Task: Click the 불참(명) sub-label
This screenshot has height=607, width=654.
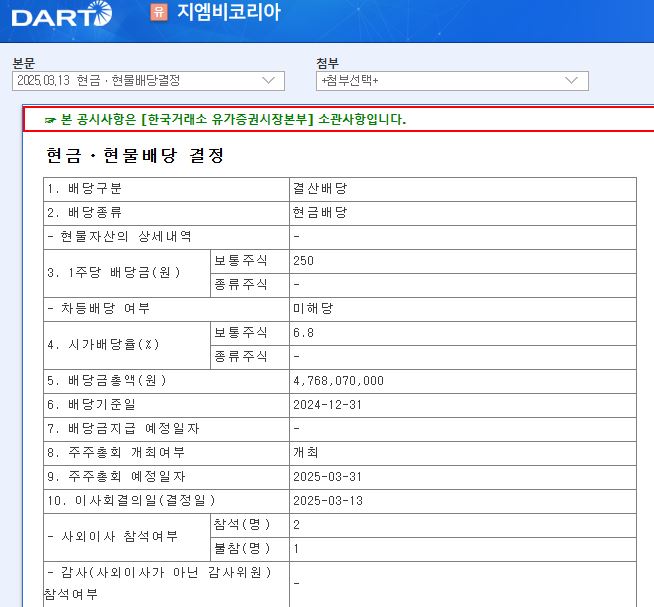Action: pos(242,549)
